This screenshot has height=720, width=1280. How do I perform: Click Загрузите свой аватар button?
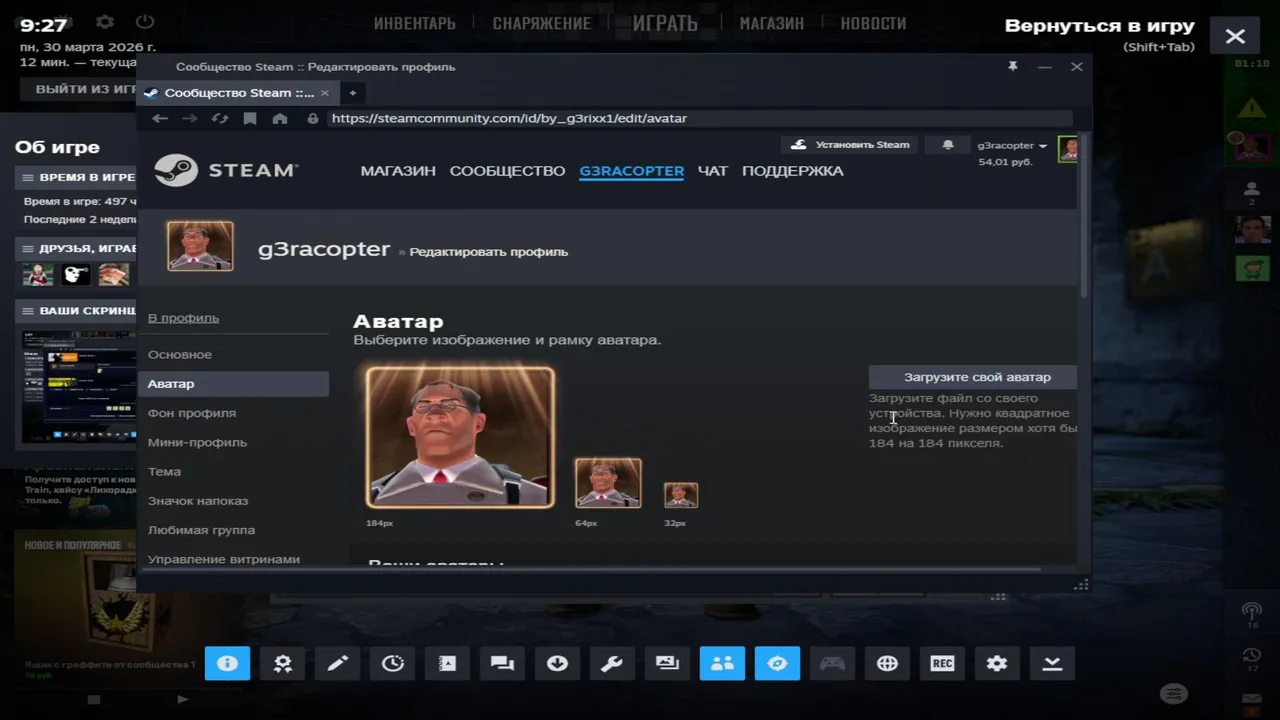point(973,377)
